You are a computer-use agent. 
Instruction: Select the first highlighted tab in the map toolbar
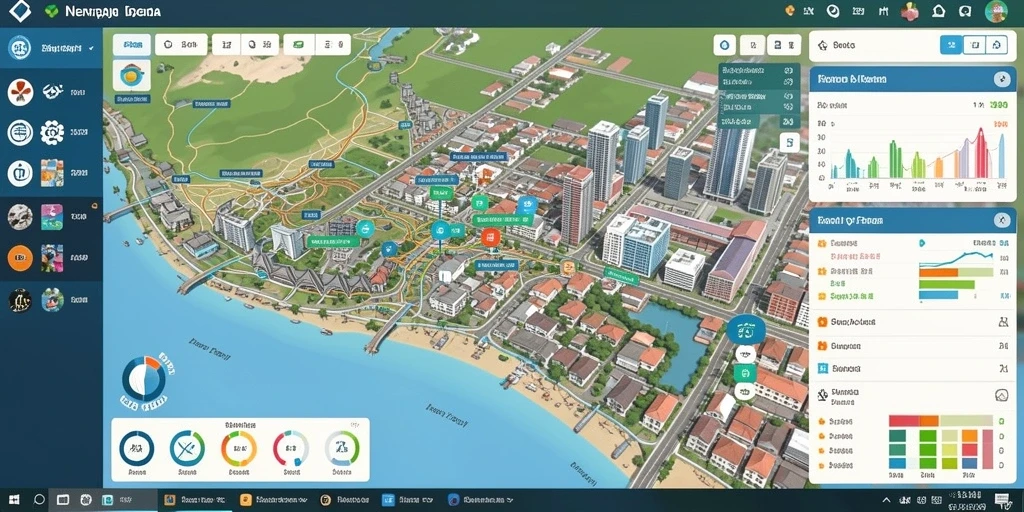click(133, 44)
